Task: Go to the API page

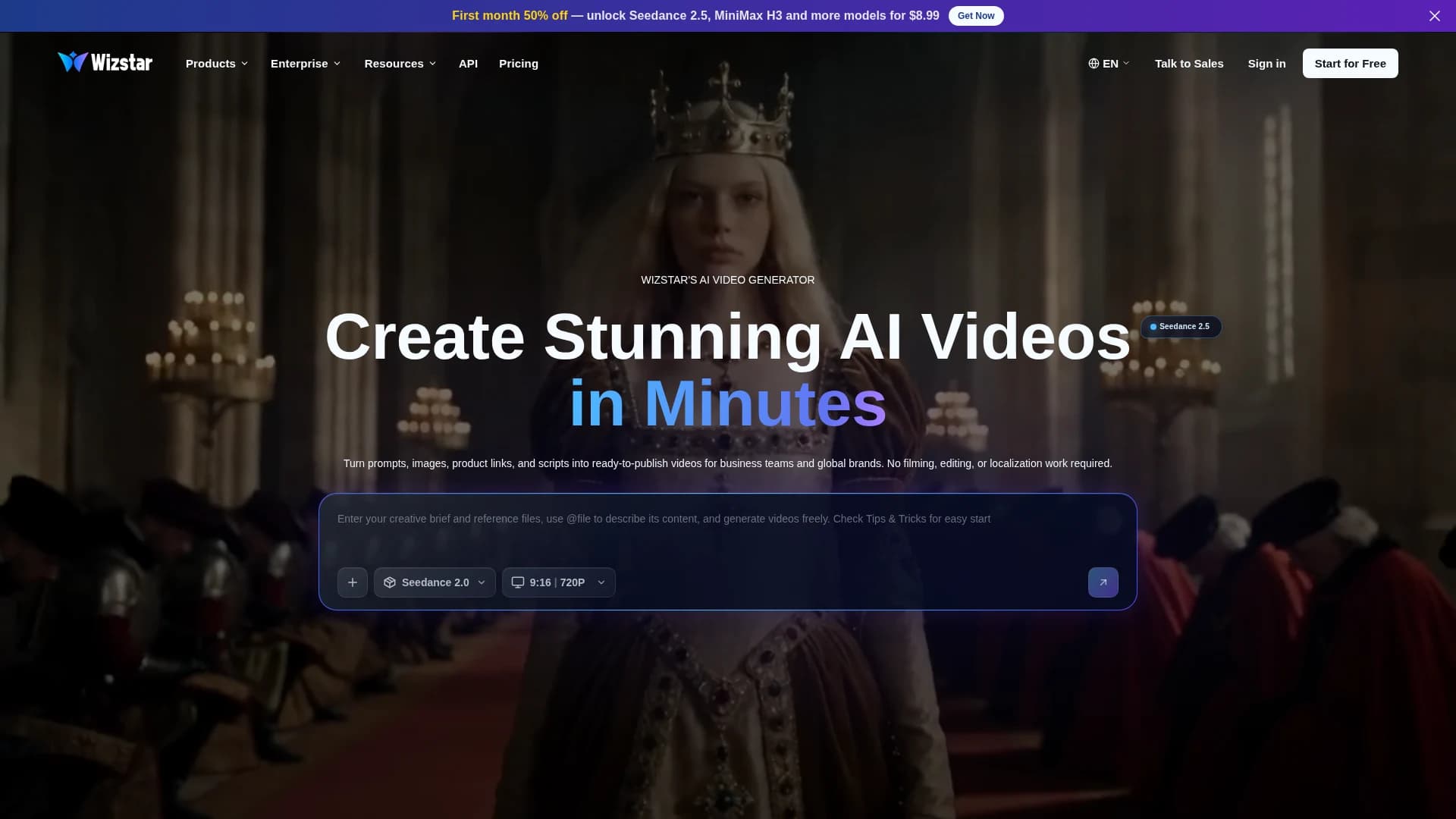Action: click(x=468, y=64)
